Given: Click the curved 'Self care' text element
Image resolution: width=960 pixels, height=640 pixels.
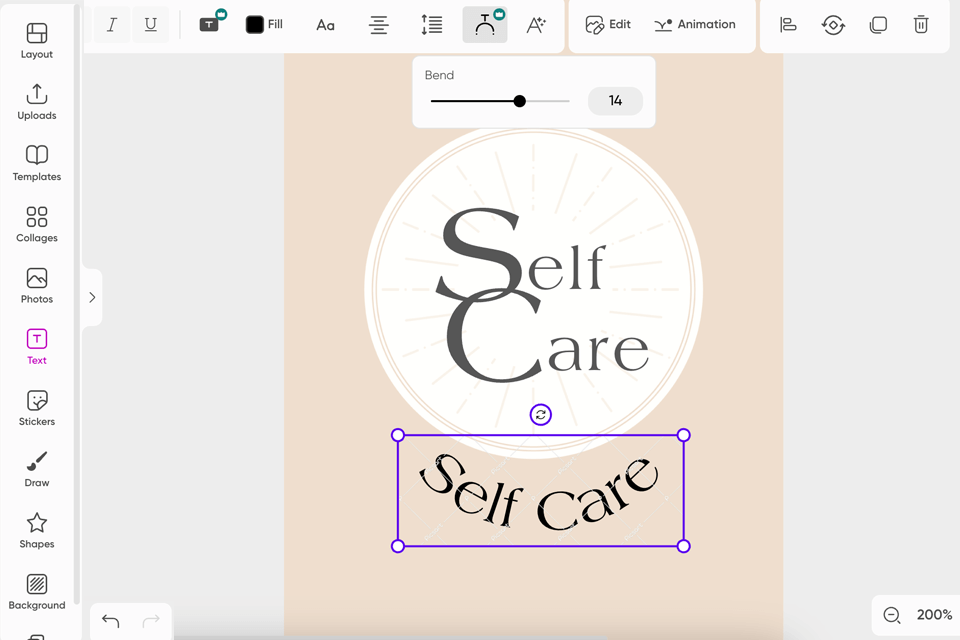Looking at the screenshot, I should pyautogui.click(x=539, y=492).
